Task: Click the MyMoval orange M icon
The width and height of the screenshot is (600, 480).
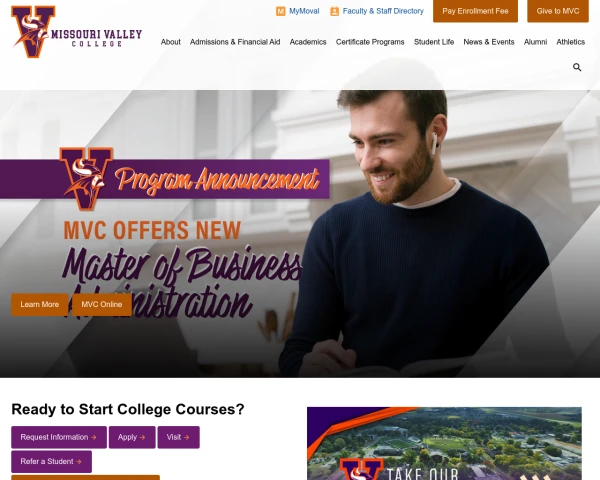Action: (280, 11)
